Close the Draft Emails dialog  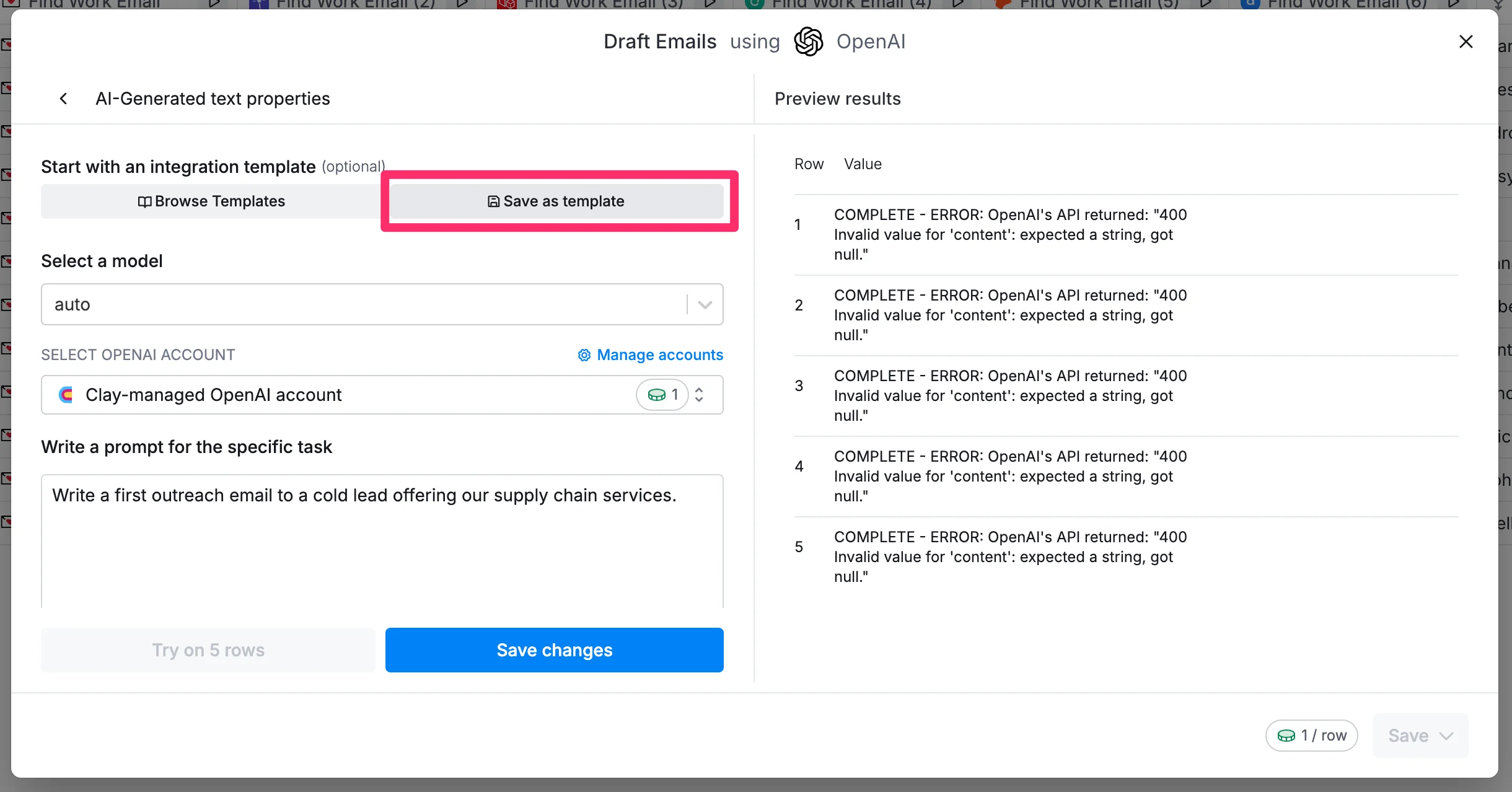click(x=1466, y=42)
